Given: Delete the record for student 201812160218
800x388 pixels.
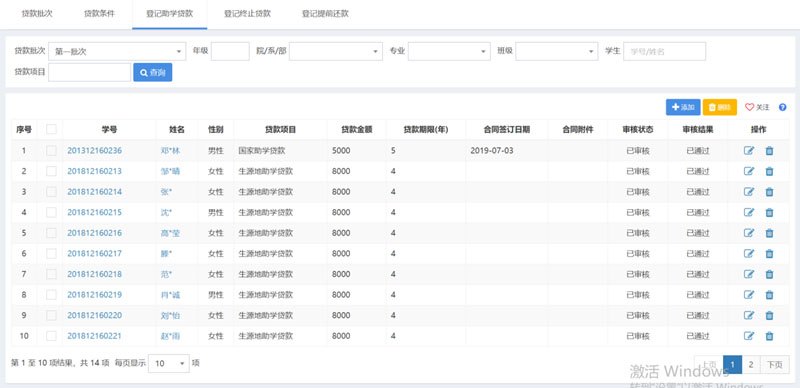Looking at the screenshot, I should pyautogui.click(x=769, y=274).
